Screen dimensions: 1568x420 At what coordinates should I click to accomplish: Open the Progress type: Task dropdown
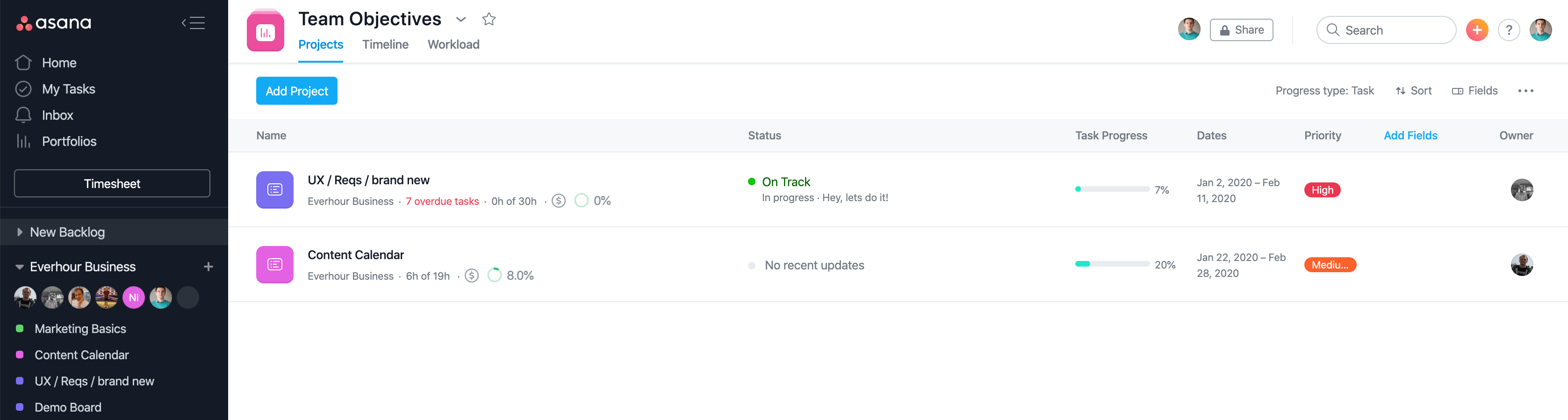[x=1324, y=91]
